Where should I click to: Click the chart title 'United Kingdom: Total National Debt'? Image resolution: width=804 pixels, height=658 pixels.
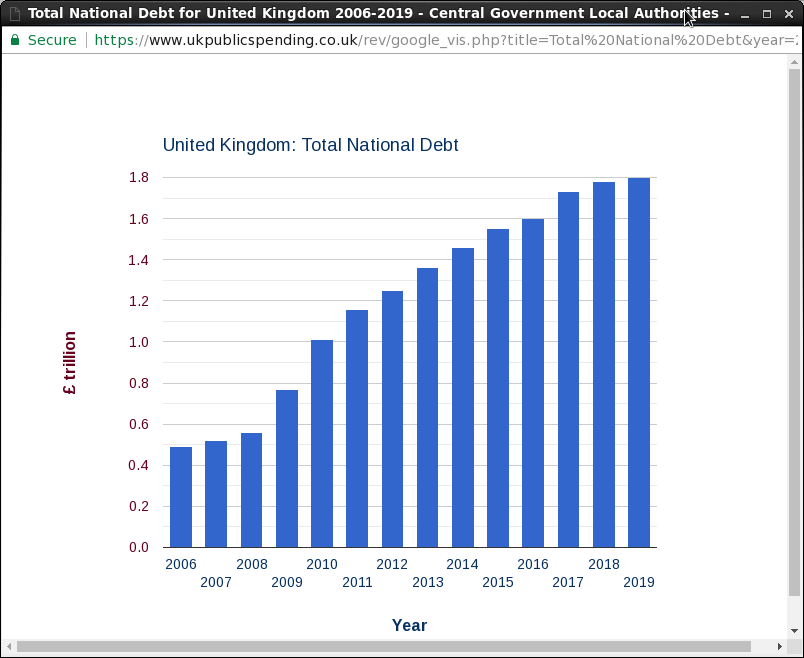pos(310,145)
